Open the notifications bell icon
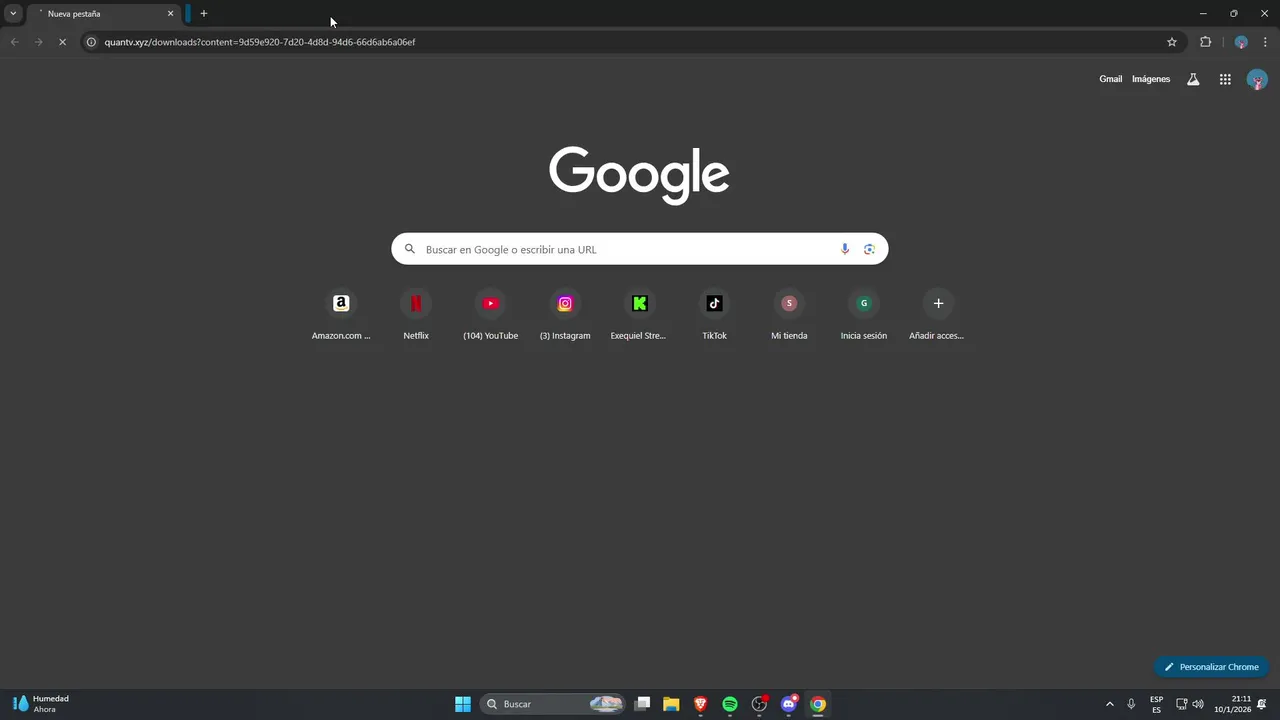 [1262, 704]
